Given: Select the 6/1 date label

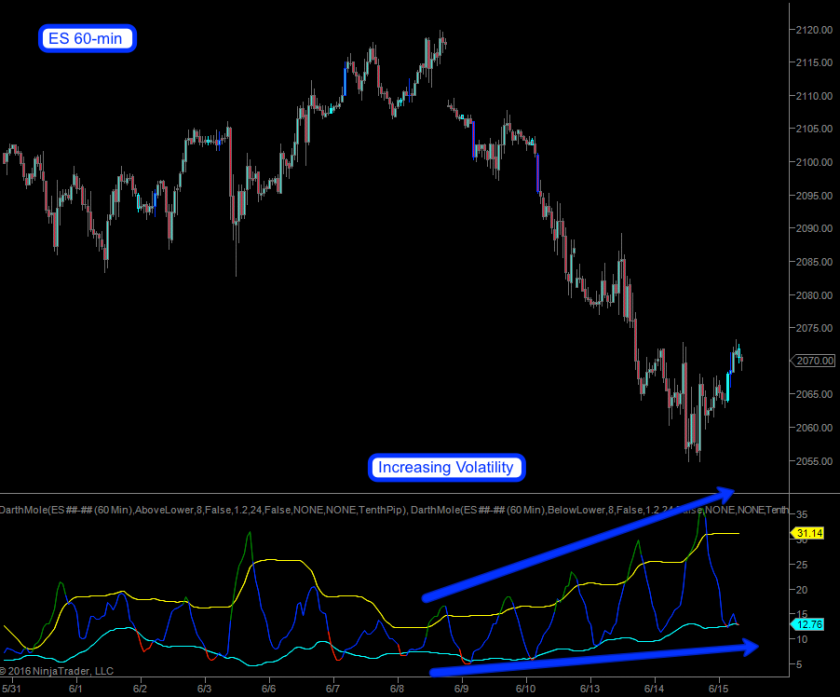Looking at the screenshot, I should tap(76, 689).
